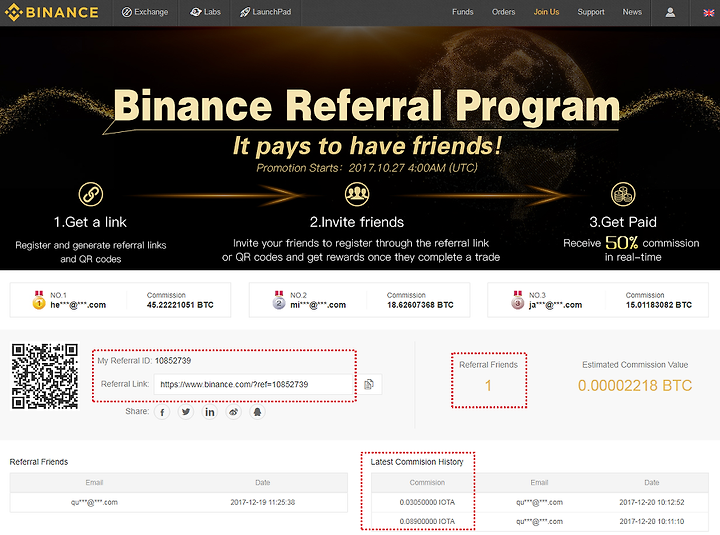The image size is (720, 535).
Task: Click the Get a link chain icon
Action: 90,194
